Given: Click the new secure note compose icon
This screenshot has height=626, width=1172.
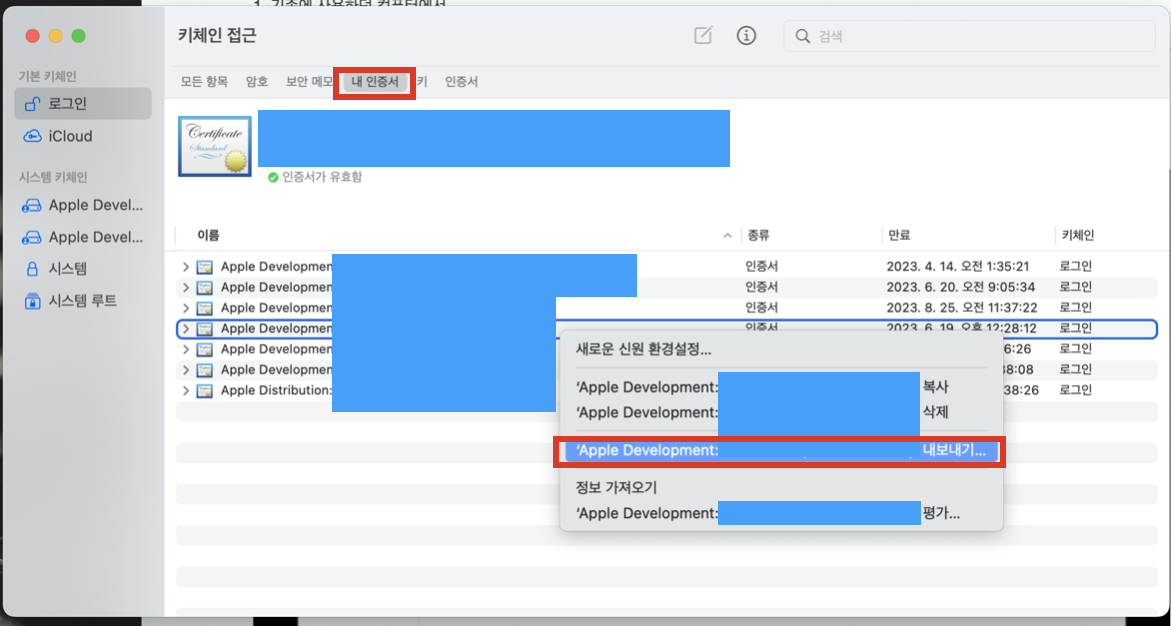Looking at the screenshot, I should point(703,35).
